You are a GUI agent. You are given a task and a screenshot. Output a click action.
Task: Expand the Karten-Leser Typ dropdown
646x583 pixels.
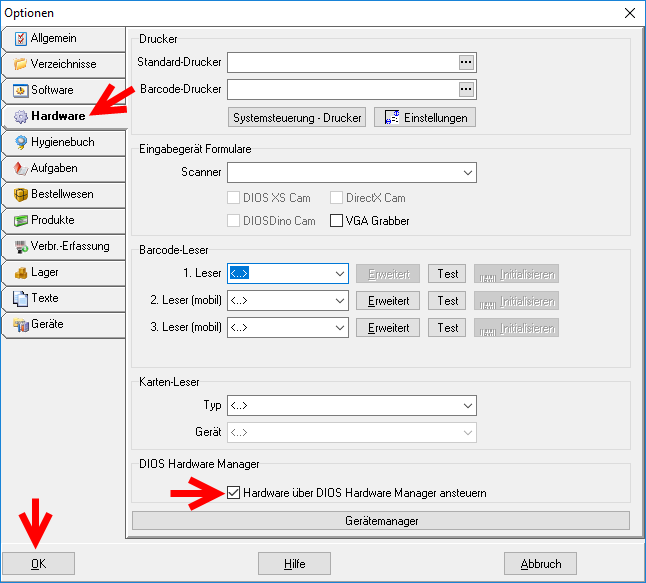(467, 406)
